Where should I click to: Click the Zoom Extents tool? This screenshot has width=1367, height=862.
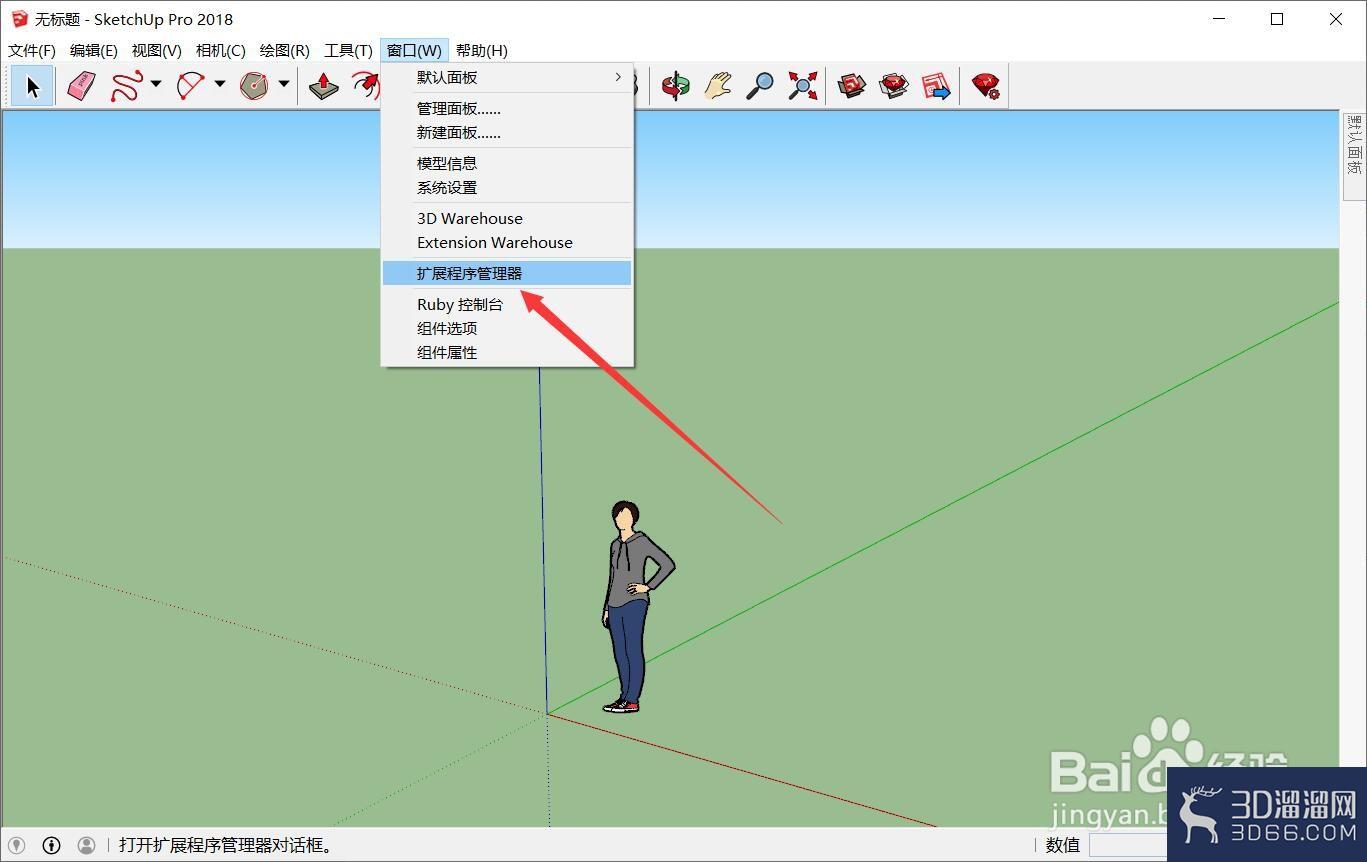click(802, 86)
